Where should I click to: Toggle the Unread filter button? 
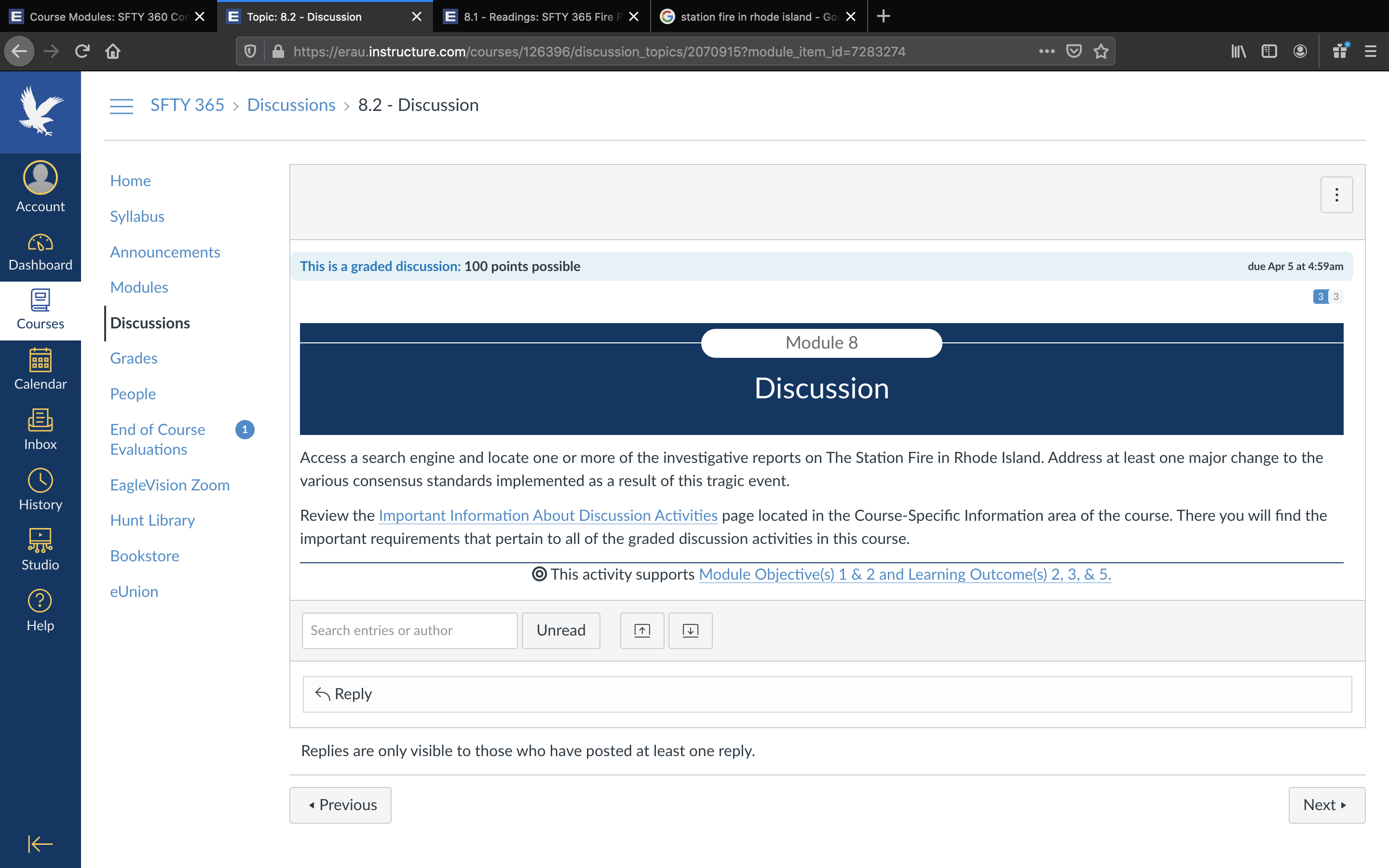561,630
